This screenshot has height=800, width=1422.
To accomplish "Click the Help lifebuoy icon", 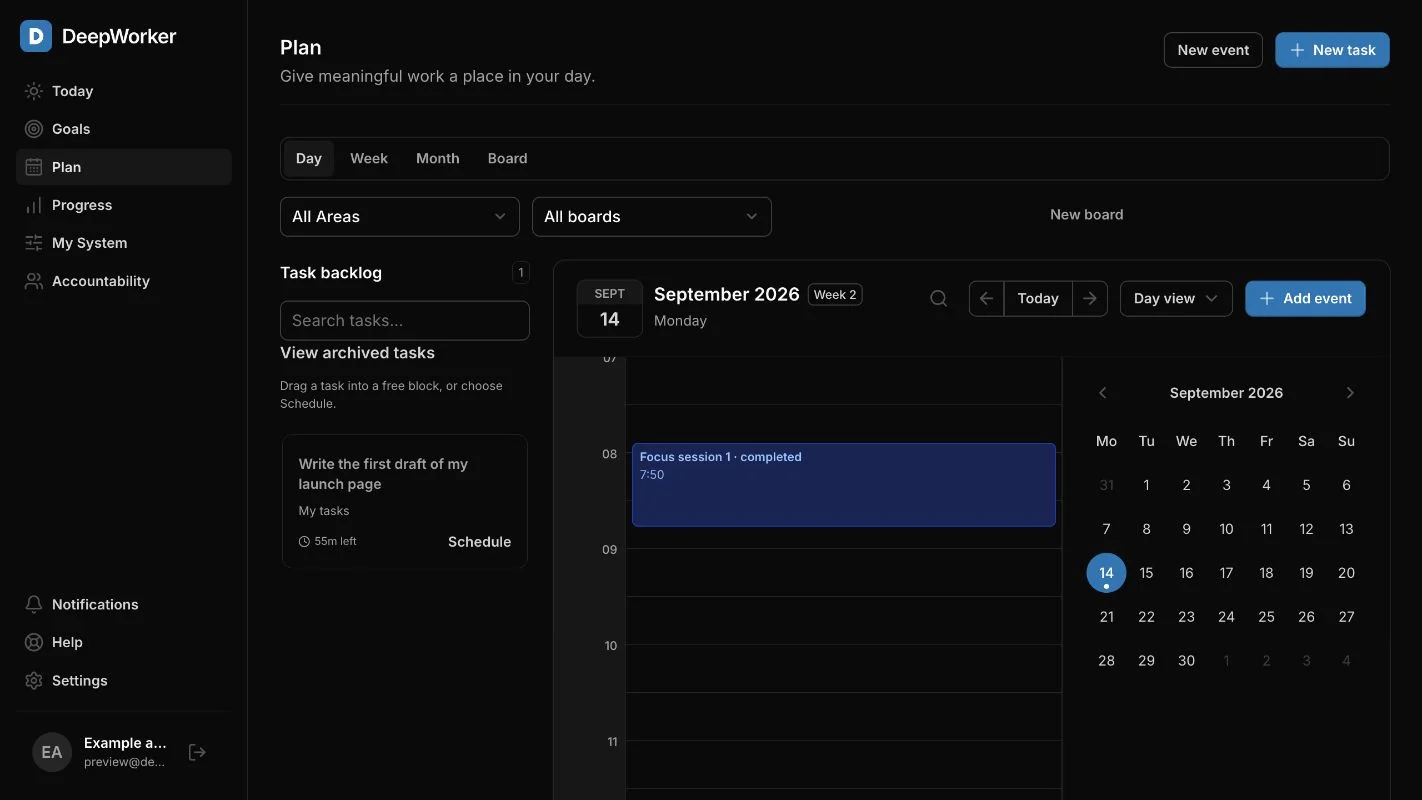I will point(34,642).
